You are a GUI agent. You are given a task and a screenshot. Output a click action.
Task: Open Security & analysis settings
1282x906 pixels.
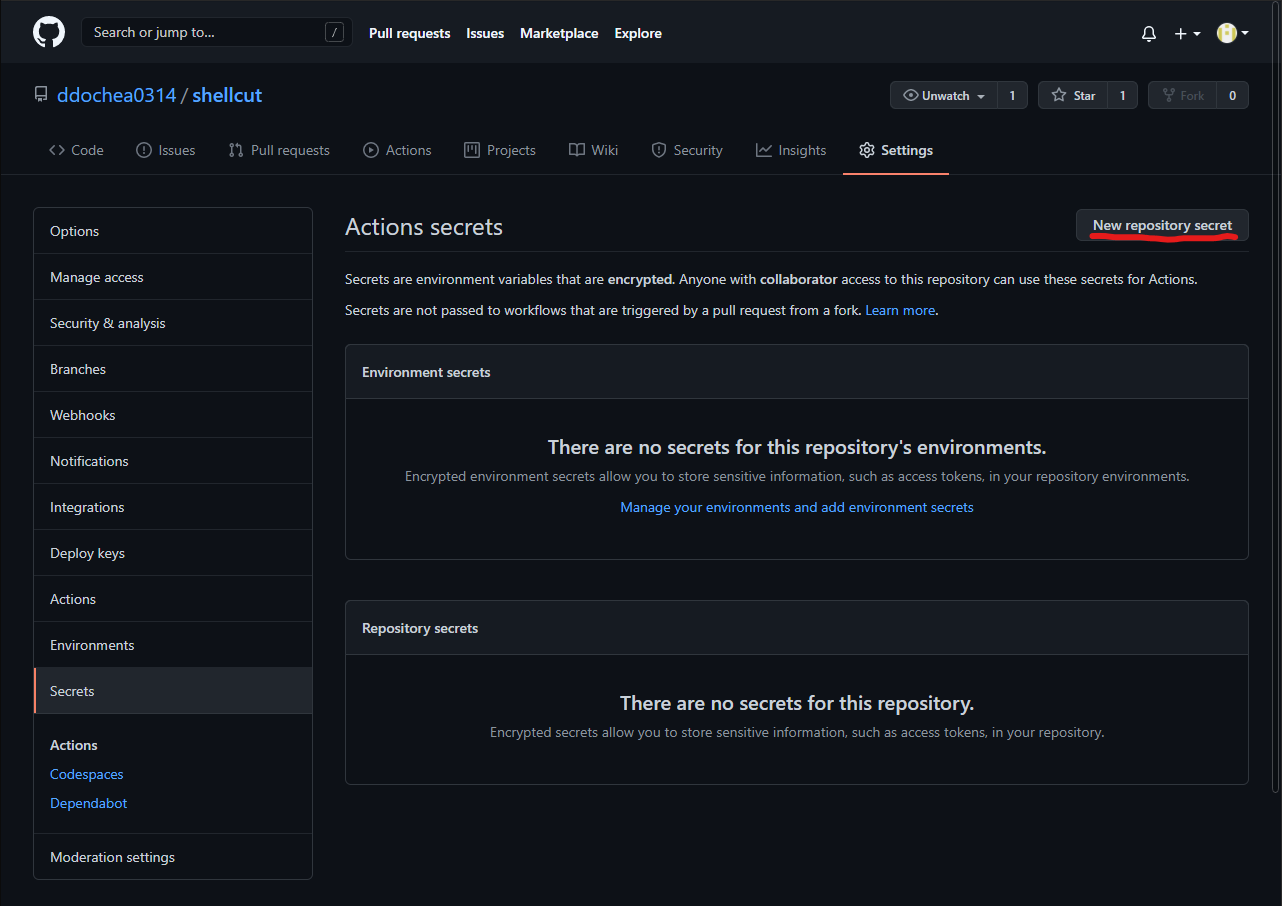(173, 323)
